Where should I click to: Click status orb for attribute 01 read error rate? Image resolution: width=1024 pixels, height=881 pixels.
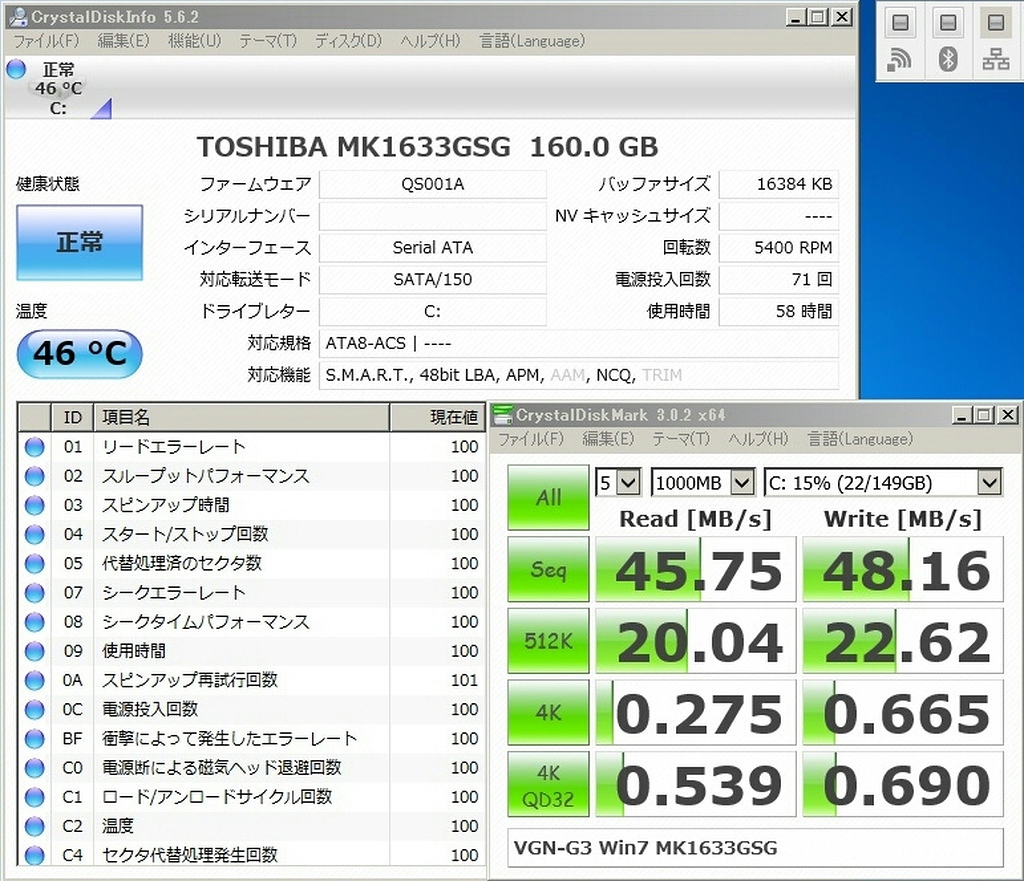pyautogui.click(x=35, y=447)
